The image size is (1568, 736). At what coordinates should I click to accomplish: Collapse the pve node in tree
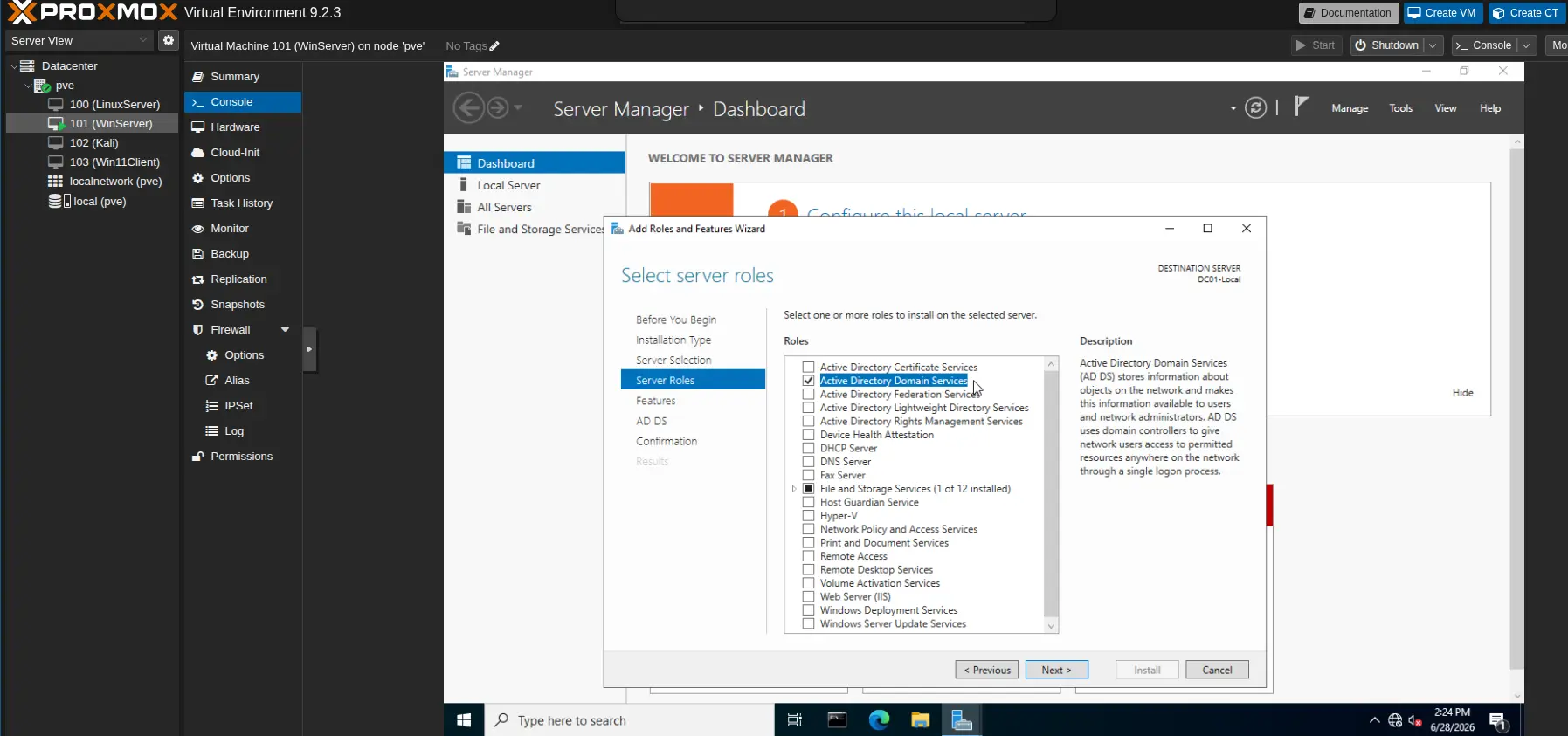(x=28, y=86)
